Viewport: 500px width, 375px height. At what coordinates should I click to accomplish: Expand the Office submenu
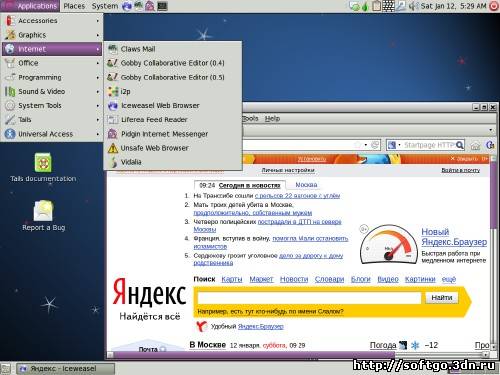[52, 63]
